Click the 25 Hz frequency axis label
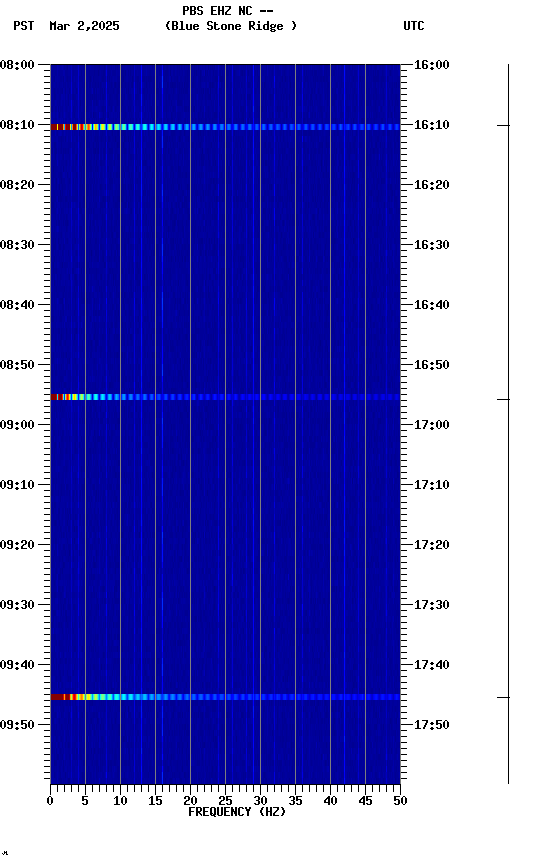The image size is (552, 864). pyautogui.click(x=225, y=801)
